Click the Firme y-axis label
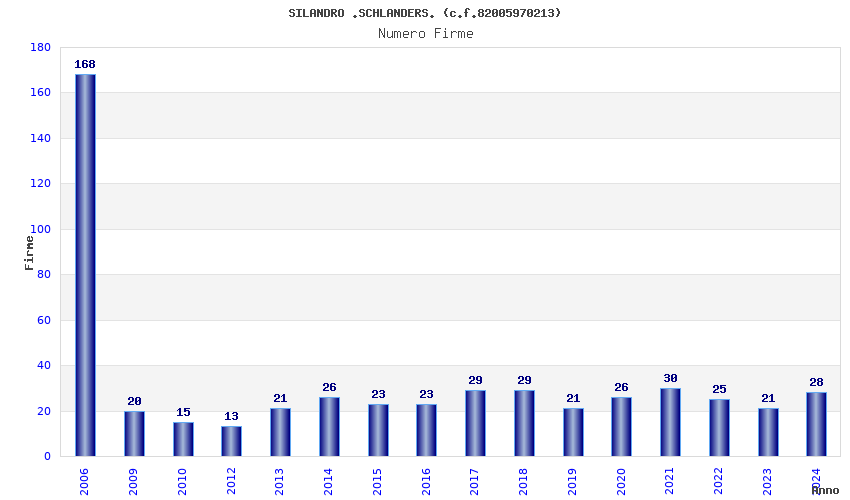850x500 pixels. (29, 253)
